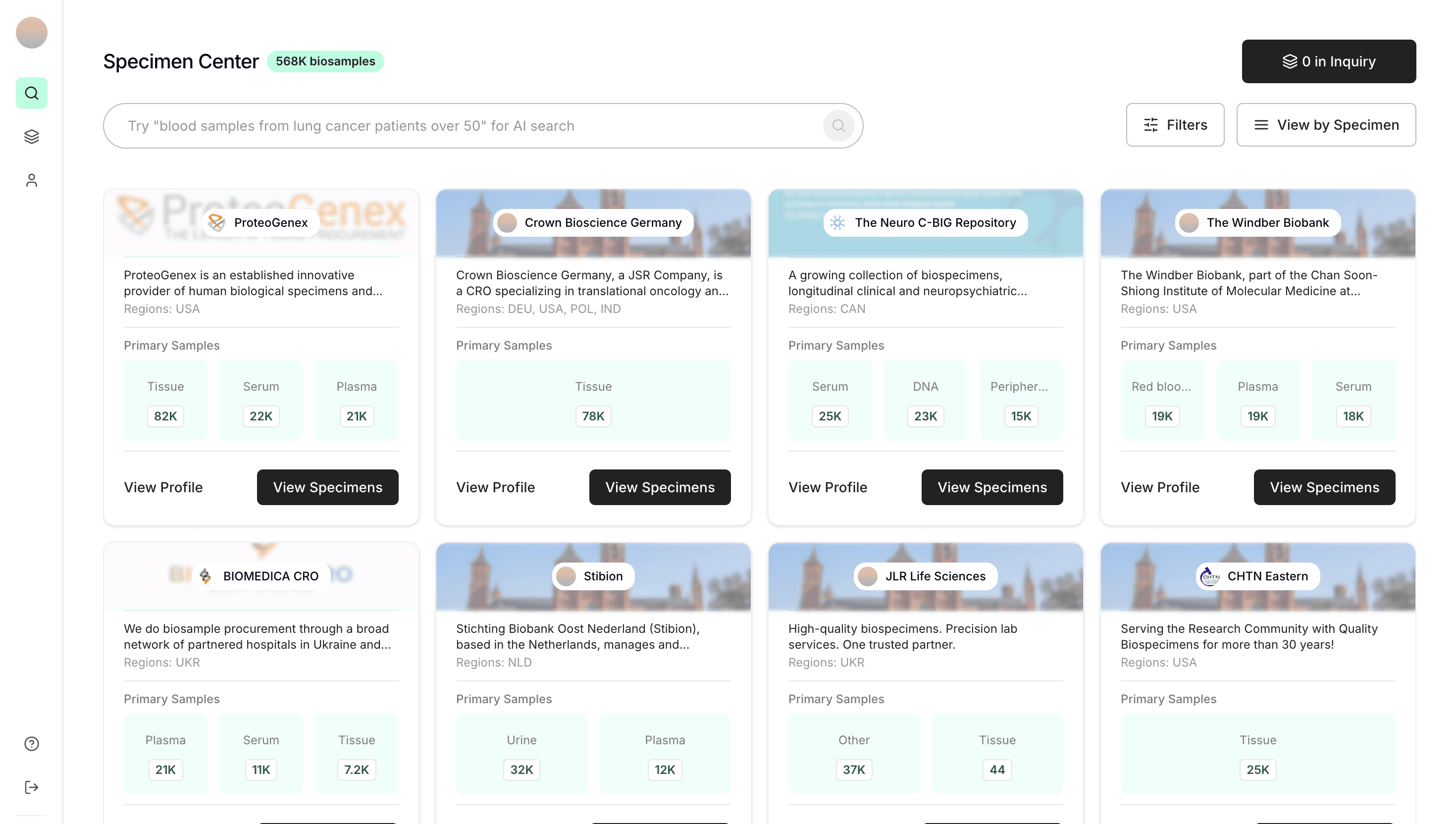The image size is (1456, 824).
Task: Select JLR Life Sciences Other 37K tile
Action: (x=854, y=754)
